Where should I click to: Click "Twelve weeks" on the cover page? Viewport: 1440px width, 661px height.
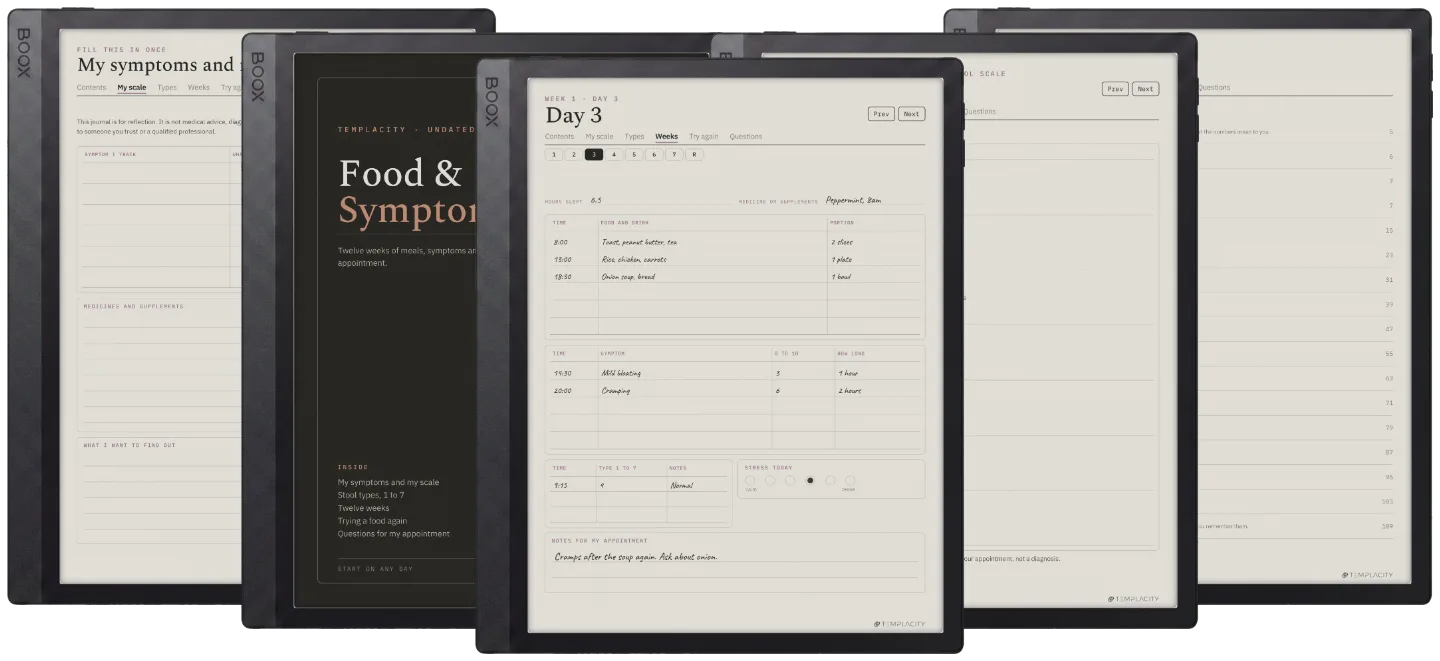363,508
